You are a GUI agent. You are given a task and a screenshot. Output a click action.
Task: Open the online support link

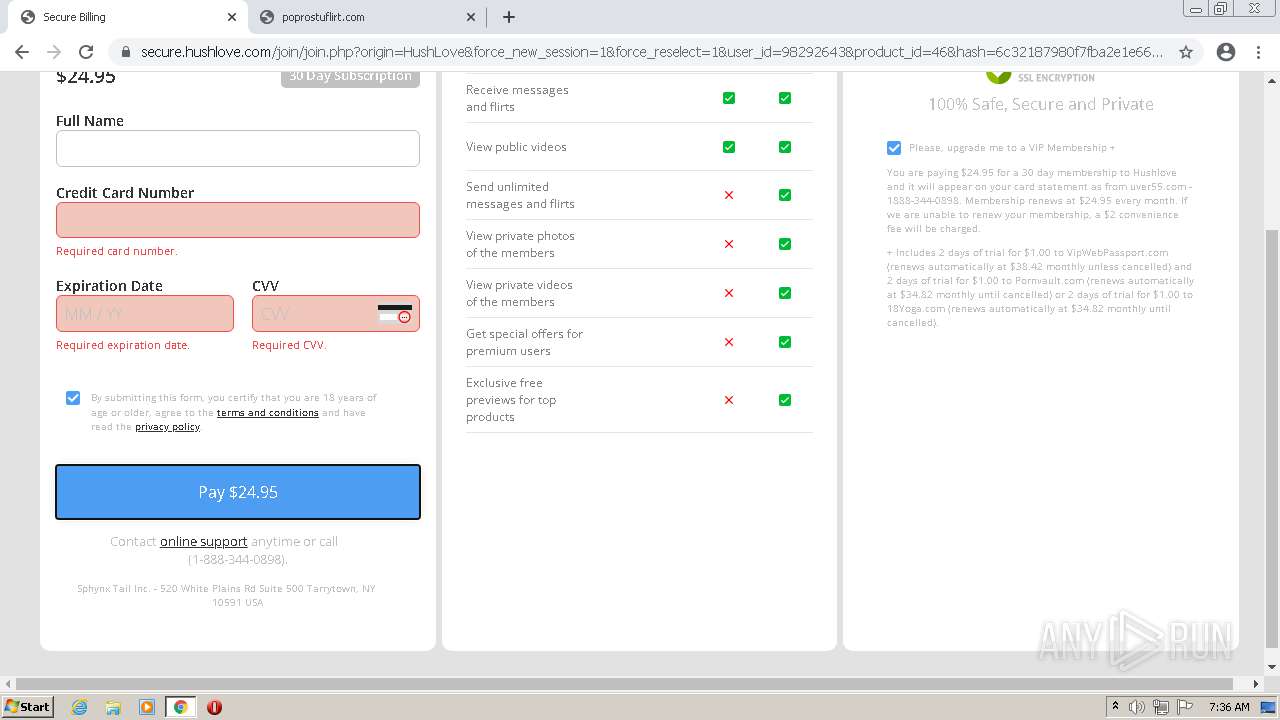(x=204, y=542)
